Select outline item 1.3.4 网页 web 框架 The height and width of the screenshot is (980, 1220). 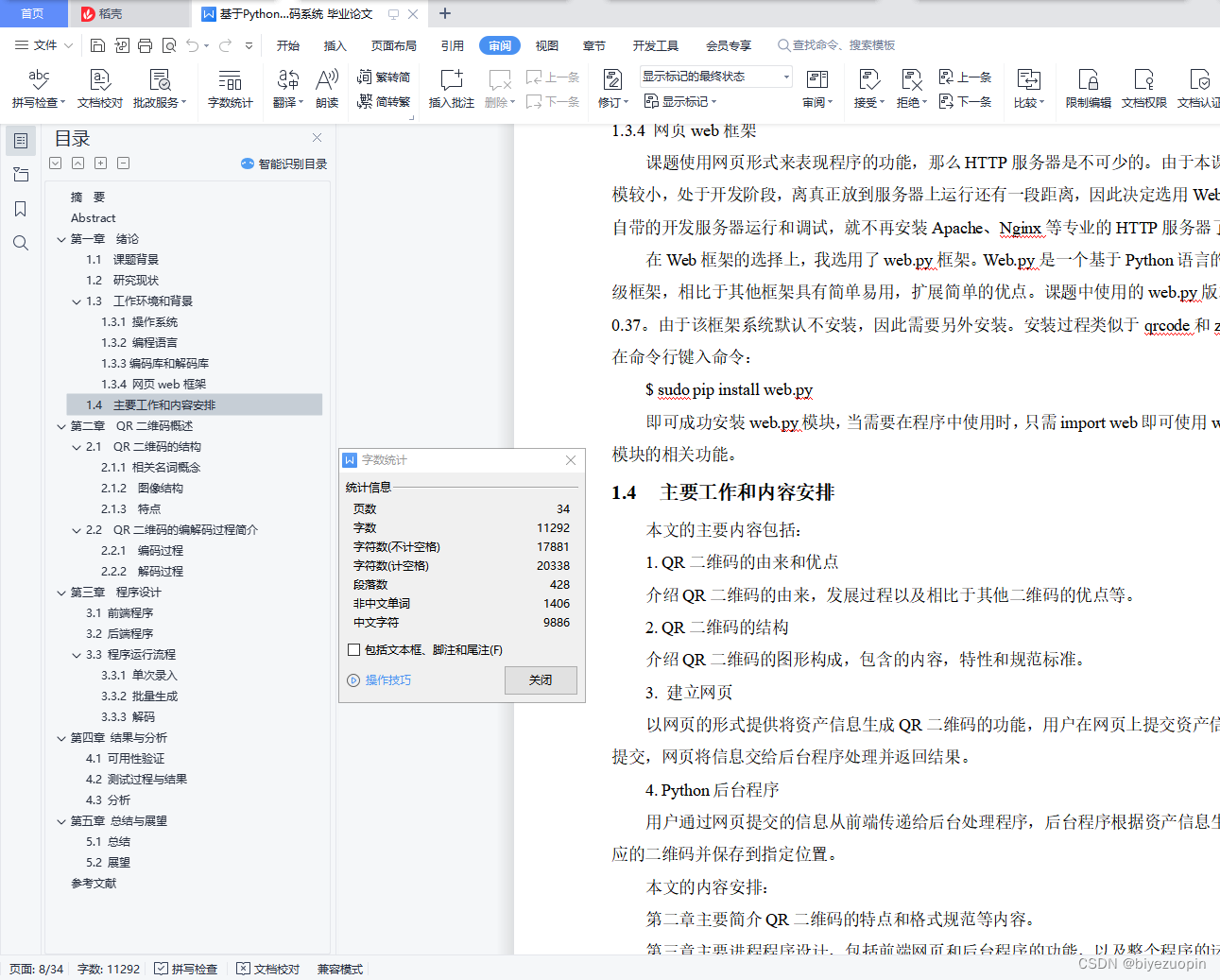tap(153, 385)
